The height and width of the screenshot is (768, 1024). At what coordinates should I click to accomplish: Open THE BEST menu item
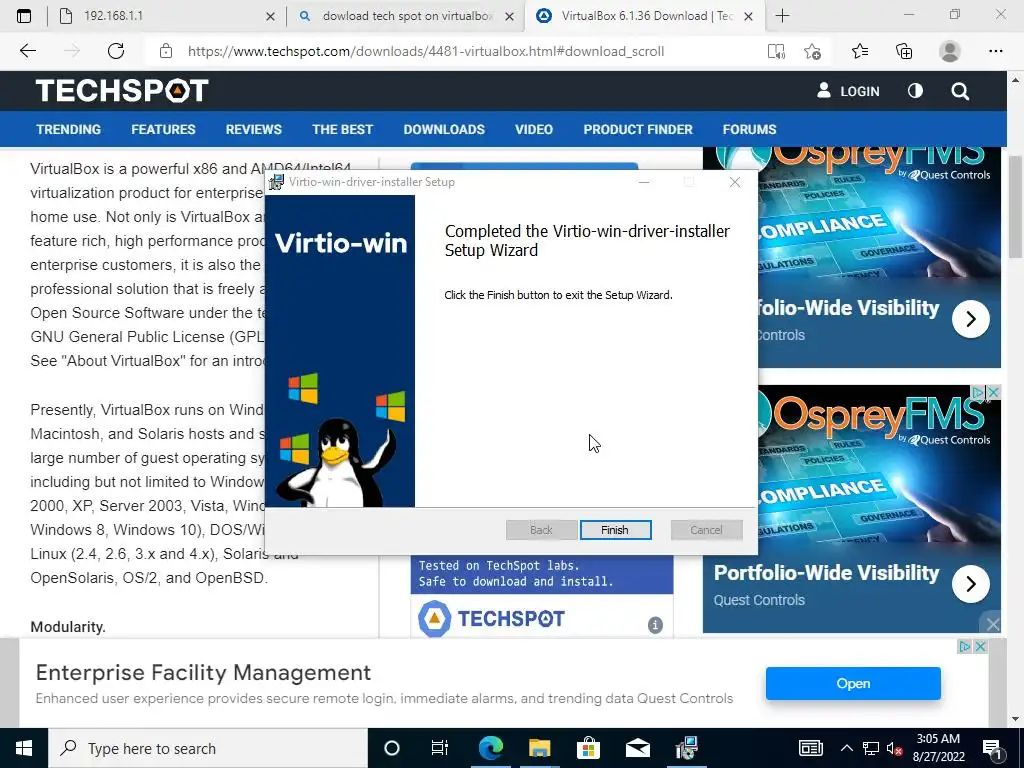click(342, 129)
